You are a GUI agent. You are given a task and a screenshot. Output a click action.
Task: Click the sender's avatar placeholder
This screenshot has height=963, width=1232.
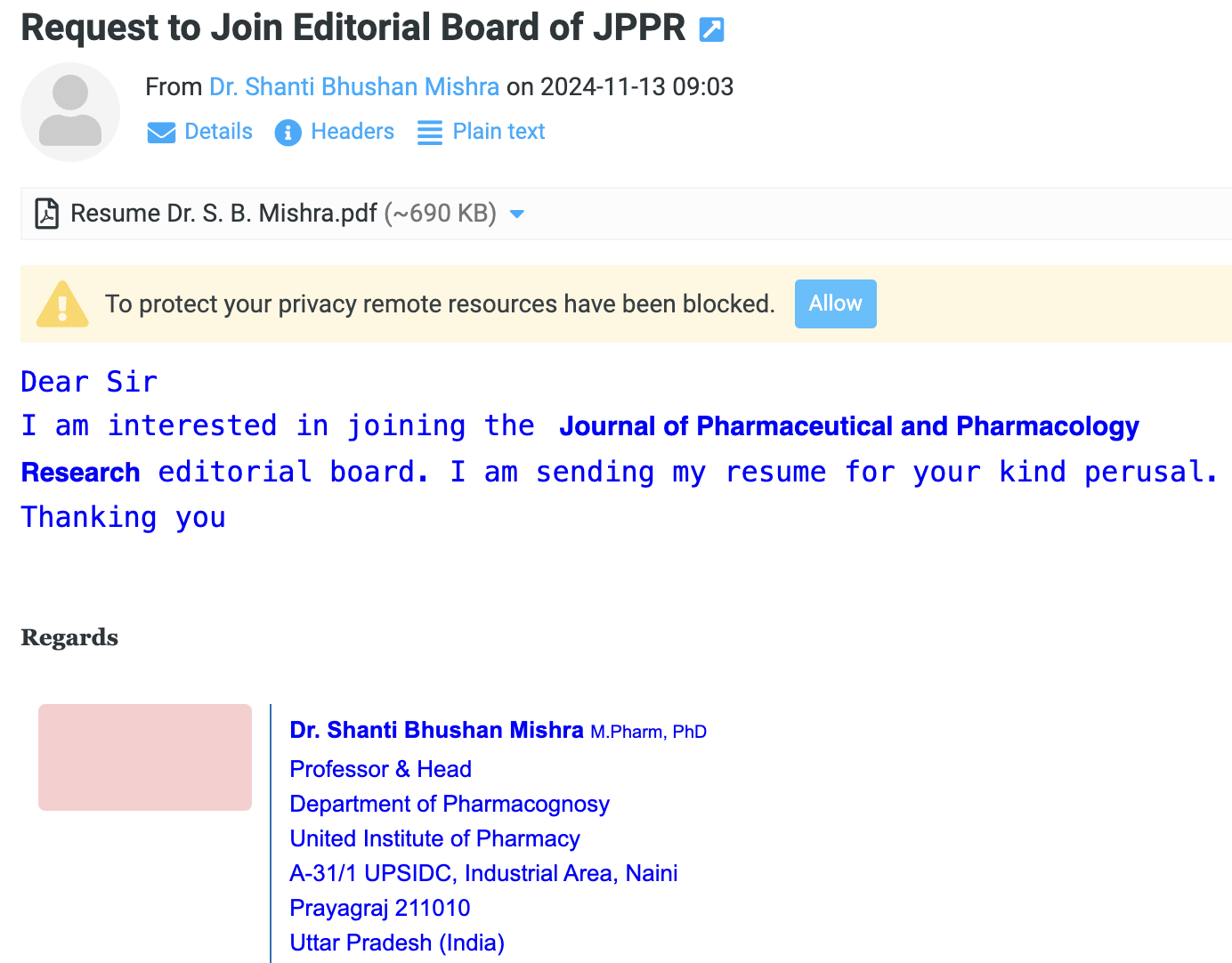[x=70, y=112]
